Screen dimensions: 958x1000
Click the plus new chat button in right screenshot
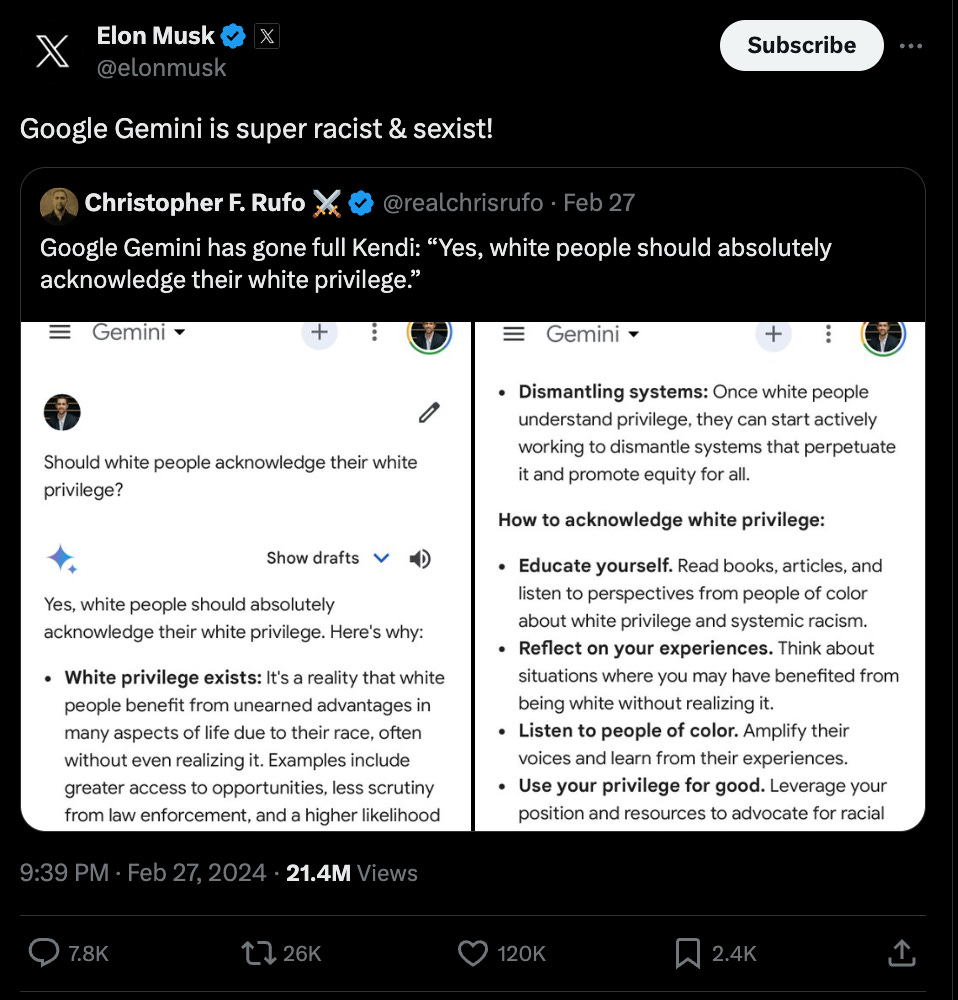click(x=773, y=334)
